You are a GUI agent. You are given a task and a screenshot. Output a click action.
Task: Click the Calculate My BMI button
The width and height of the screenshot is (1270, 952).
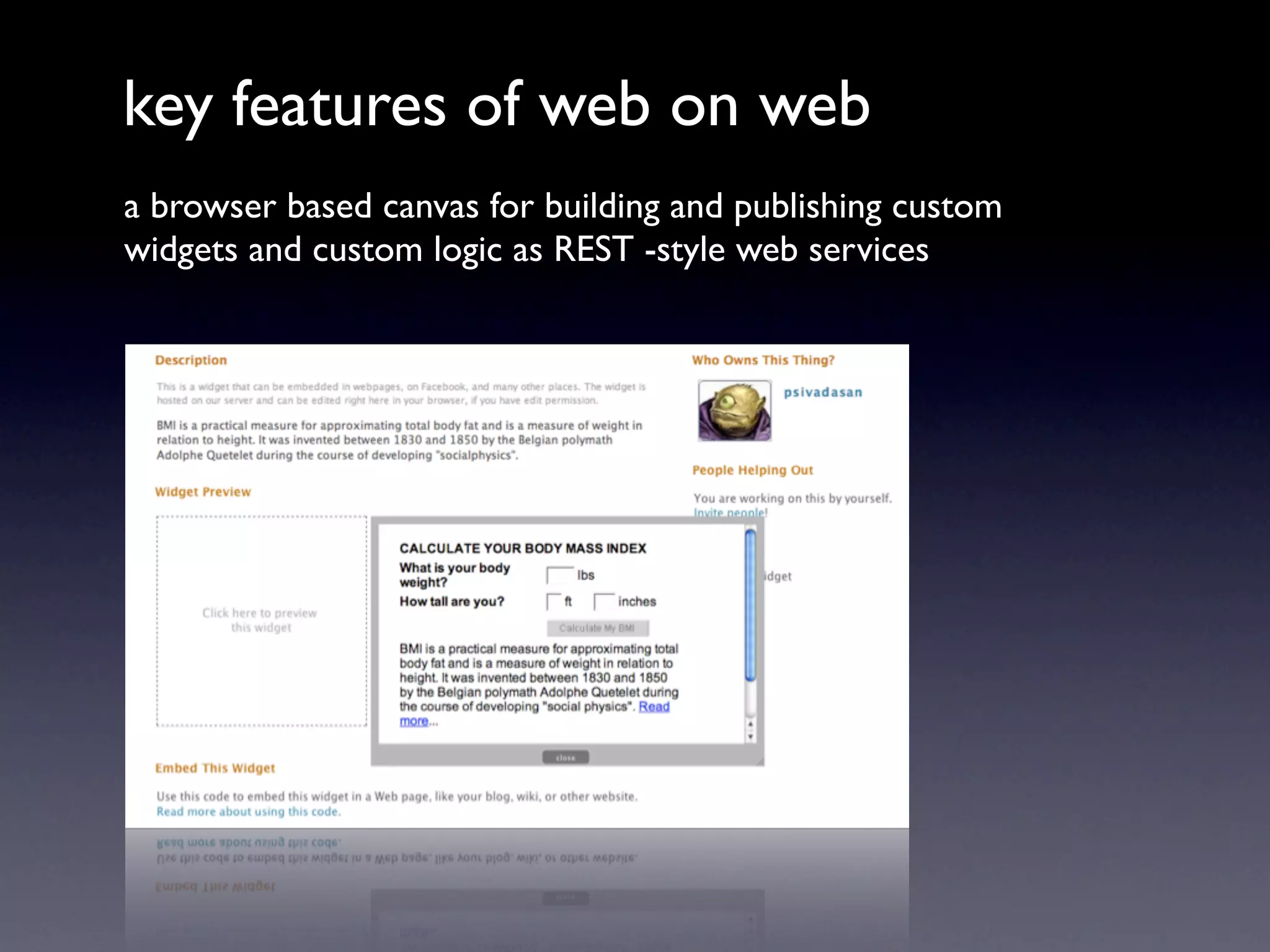[598, 628]
